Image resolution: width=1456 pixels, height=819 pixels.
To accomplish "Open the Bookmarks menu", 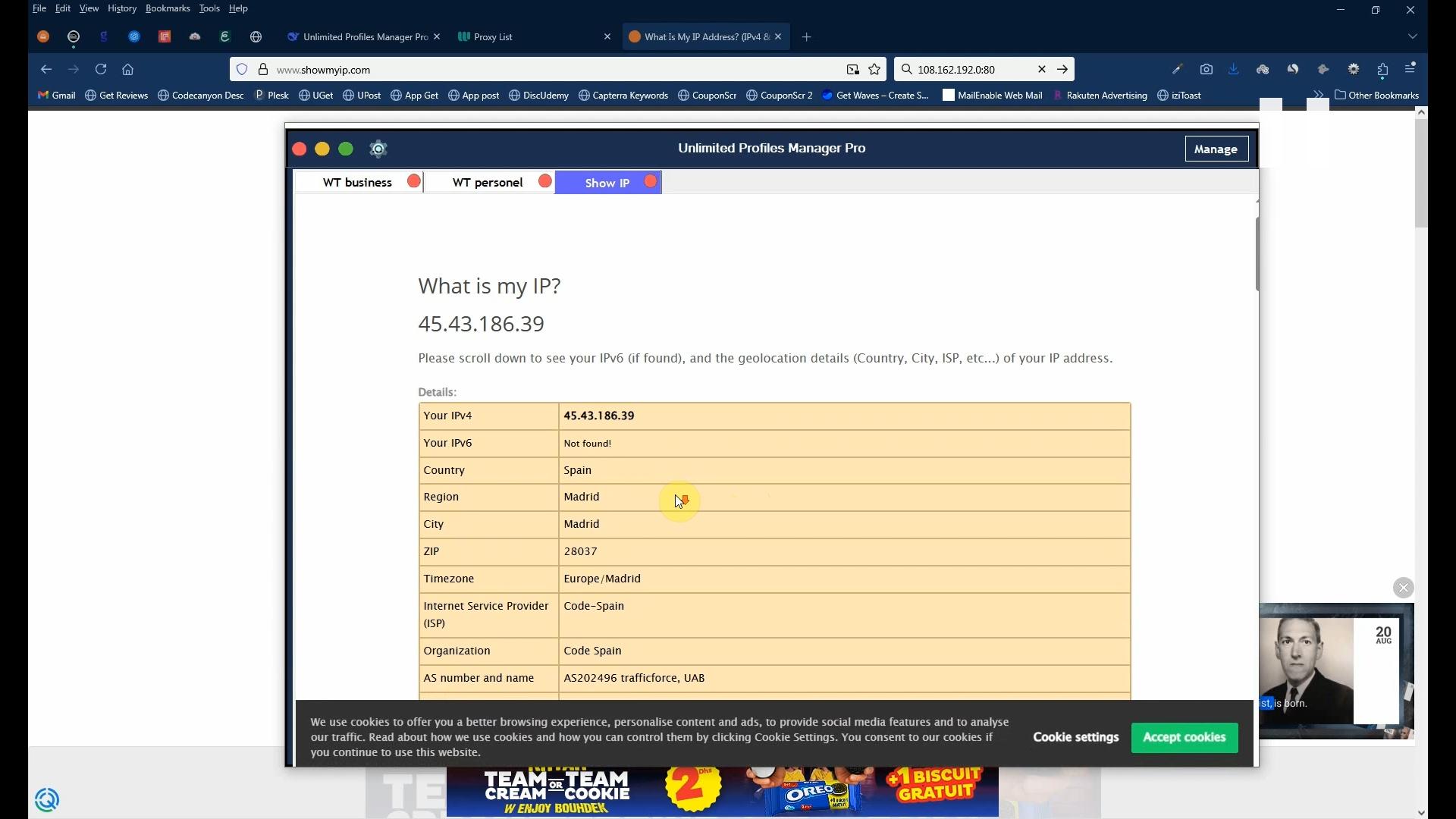I will [168, 8].
